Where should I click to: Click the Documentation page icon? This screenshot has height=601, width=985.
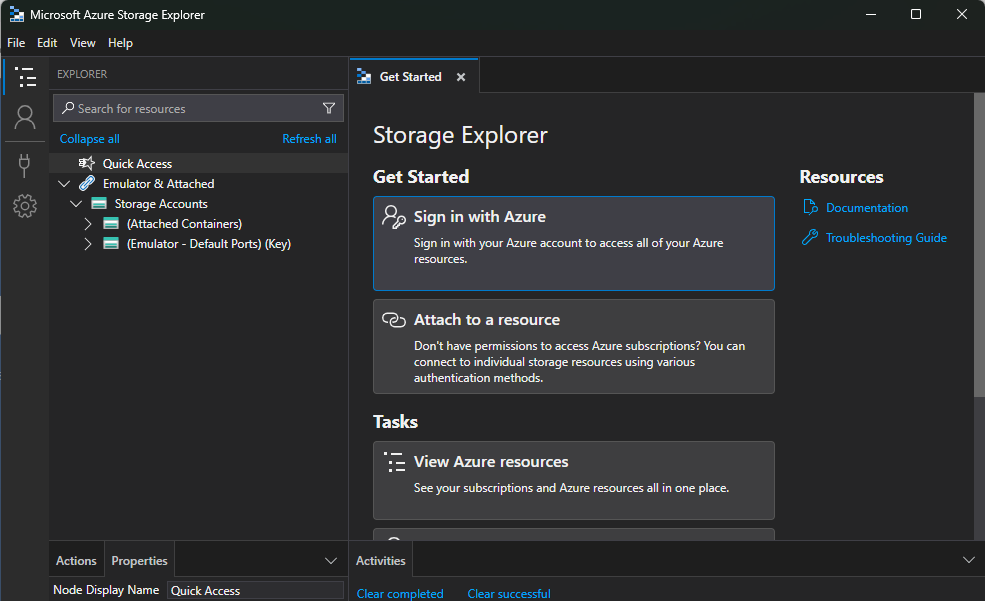tap(810, 207)
